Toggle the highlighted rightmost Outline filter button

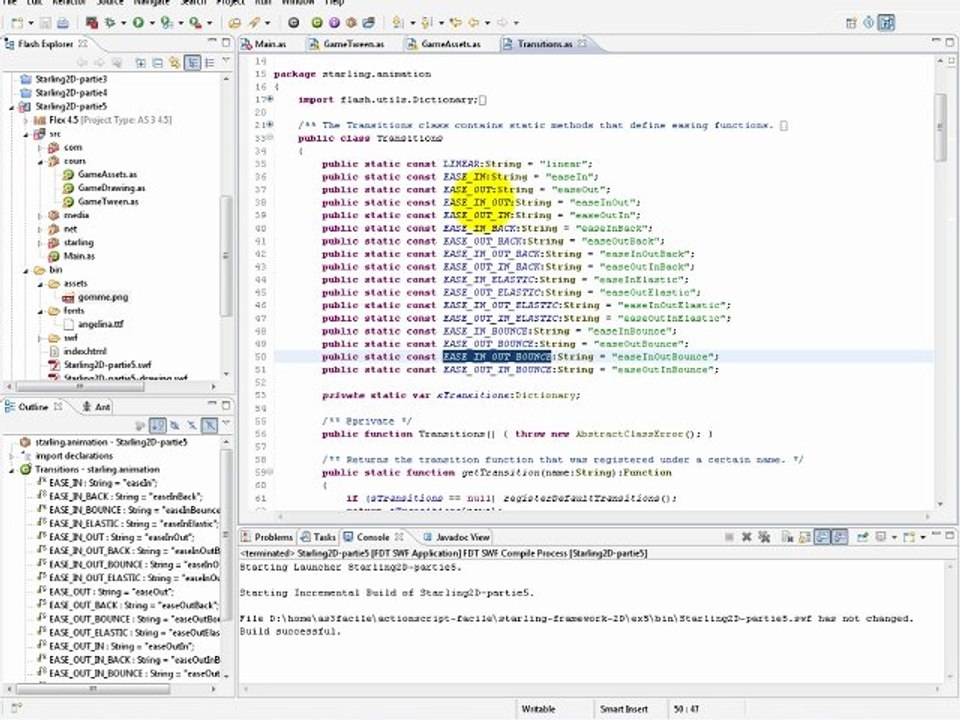[209, 425]
